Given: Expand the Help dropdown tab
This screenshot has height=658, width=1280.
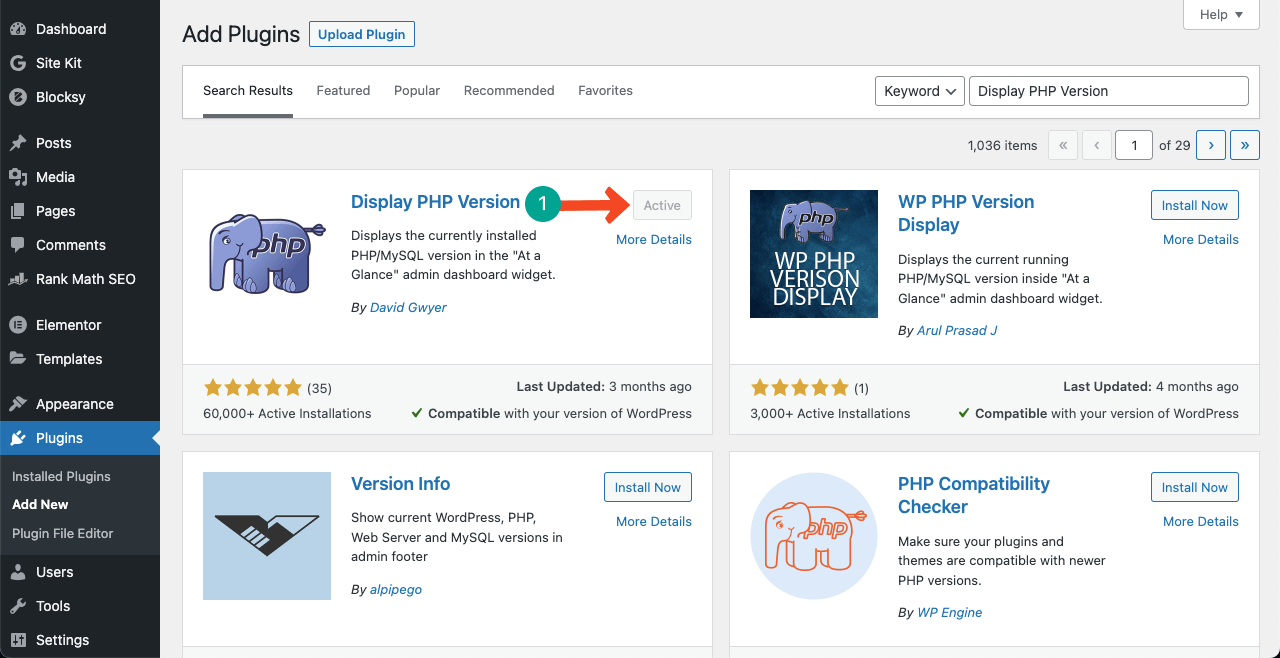Looking at the screenshot, I should click(1221, 15).
